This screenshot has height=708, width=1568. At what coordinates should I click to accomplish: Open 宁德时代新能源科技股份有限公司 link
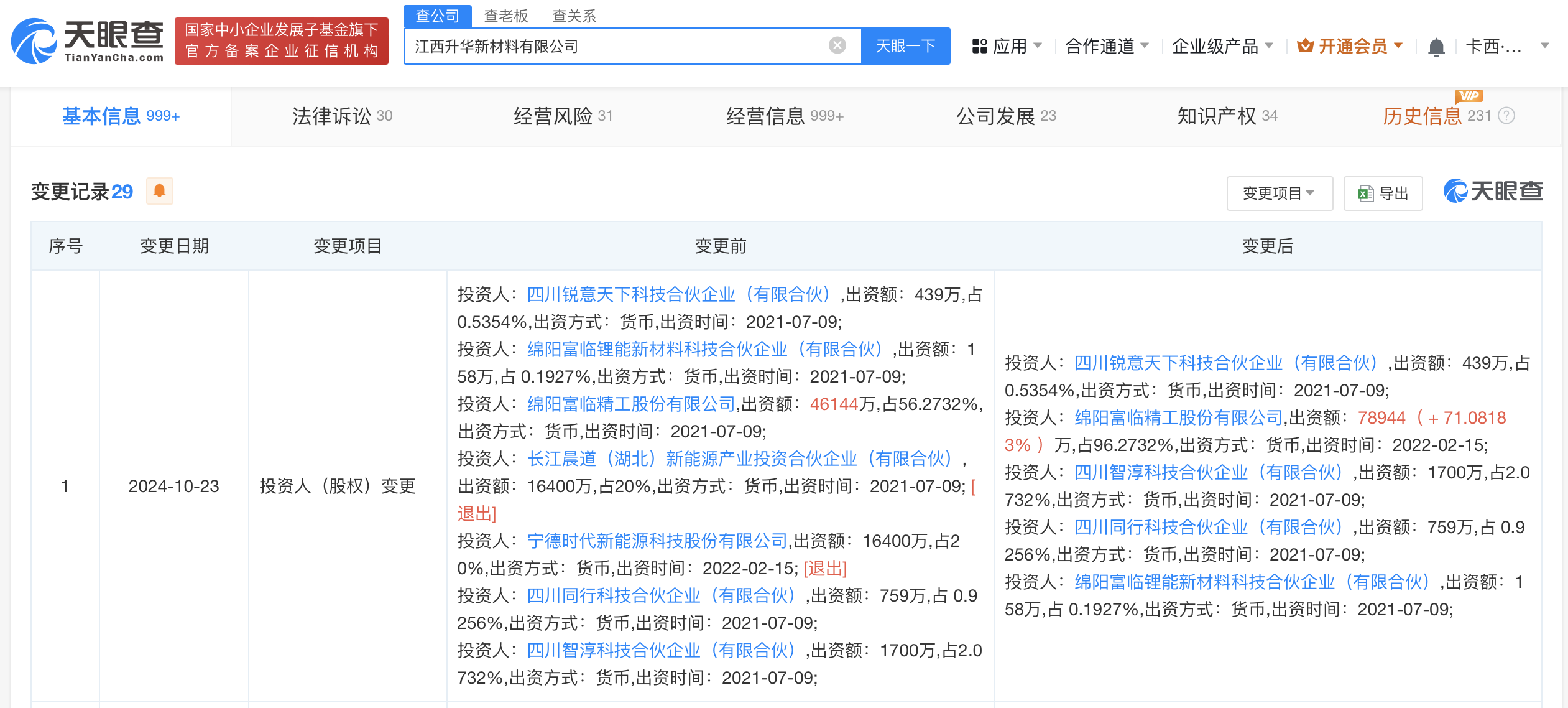pos(657,541)
